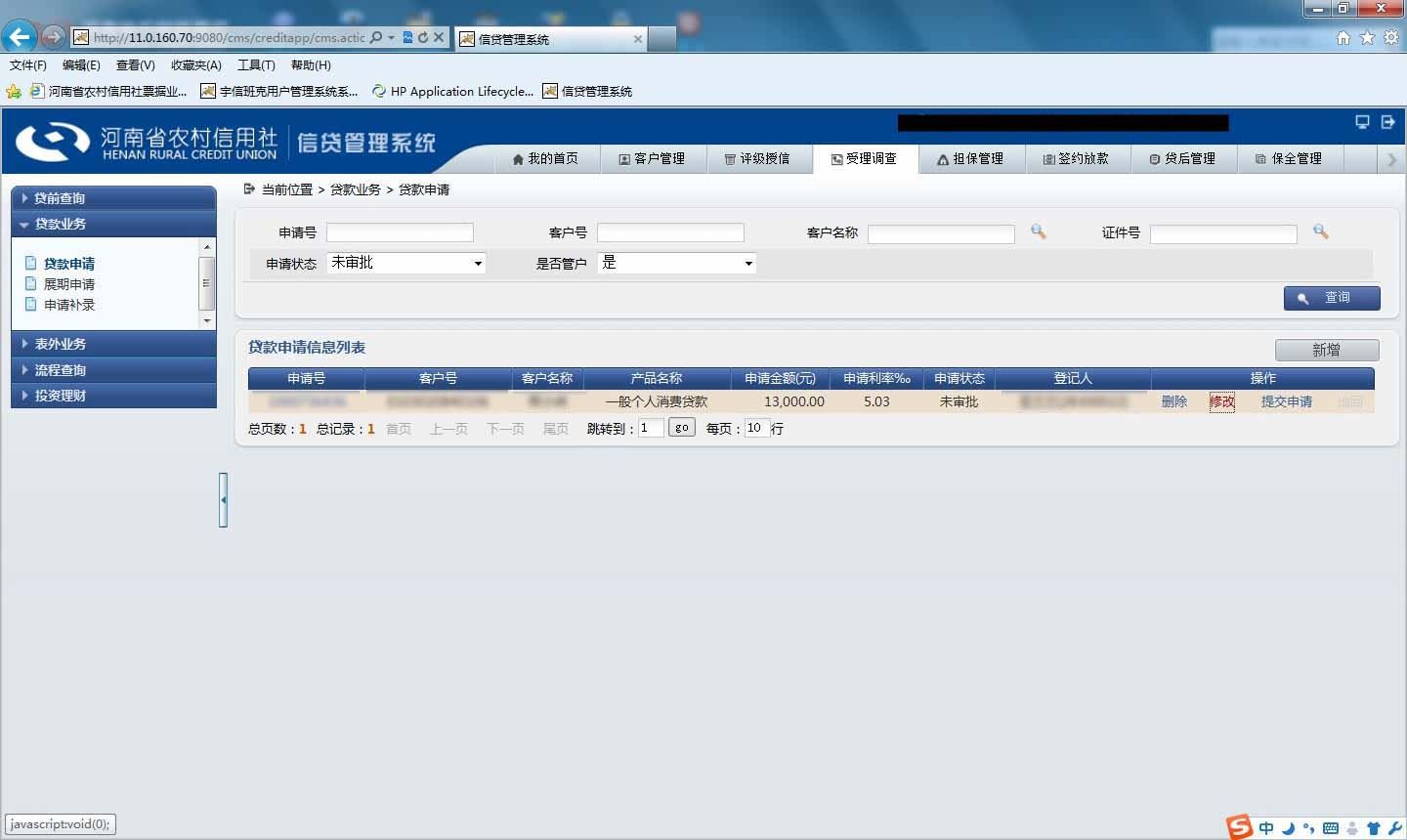Switch to the 我的首页 tab
Screen dimensions: 1407x840
click(545, 158)
